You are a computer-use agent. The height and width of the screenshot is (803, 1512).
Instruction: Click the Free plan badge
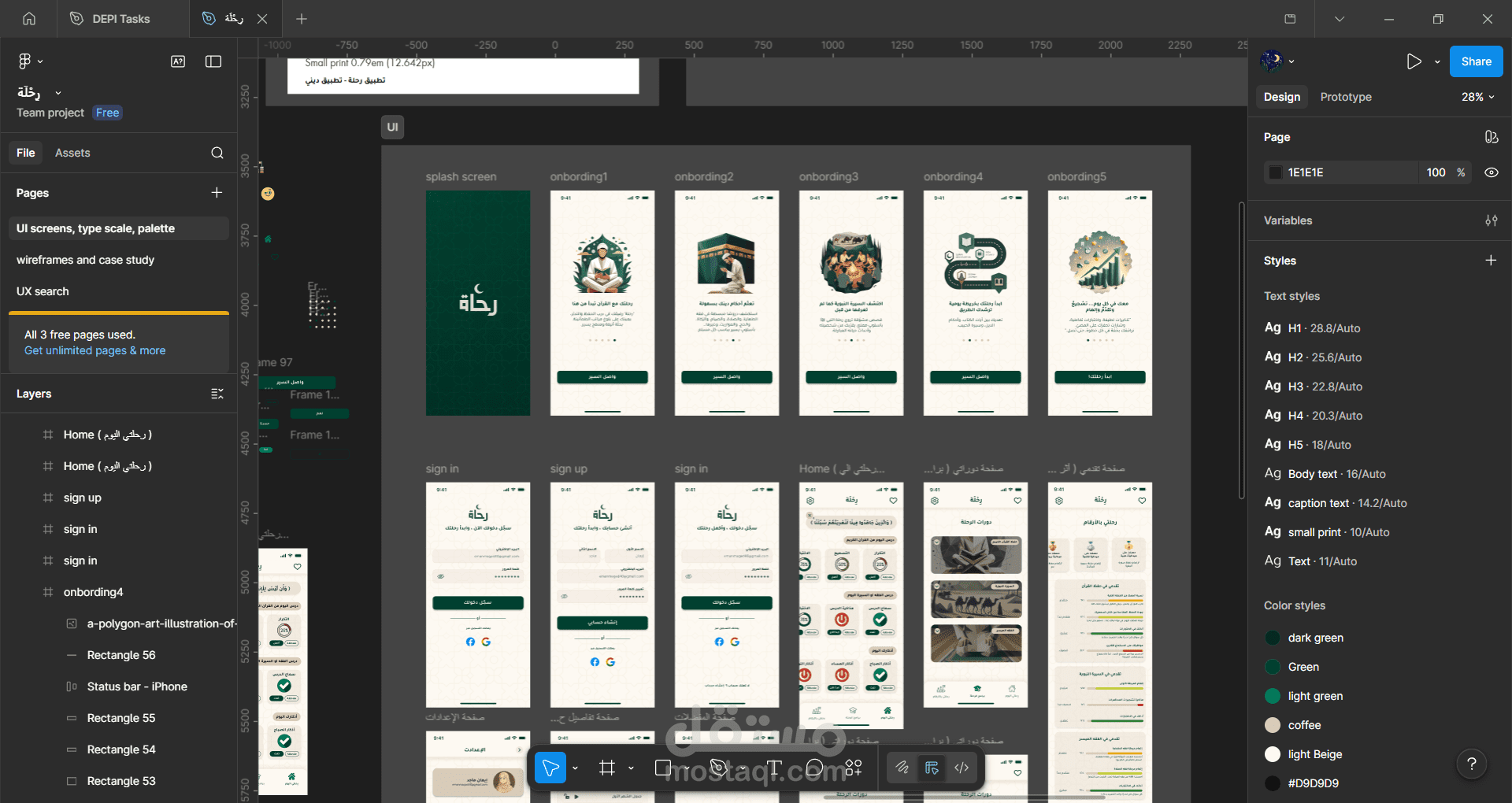pyautogui.click(x=108, y=113)
